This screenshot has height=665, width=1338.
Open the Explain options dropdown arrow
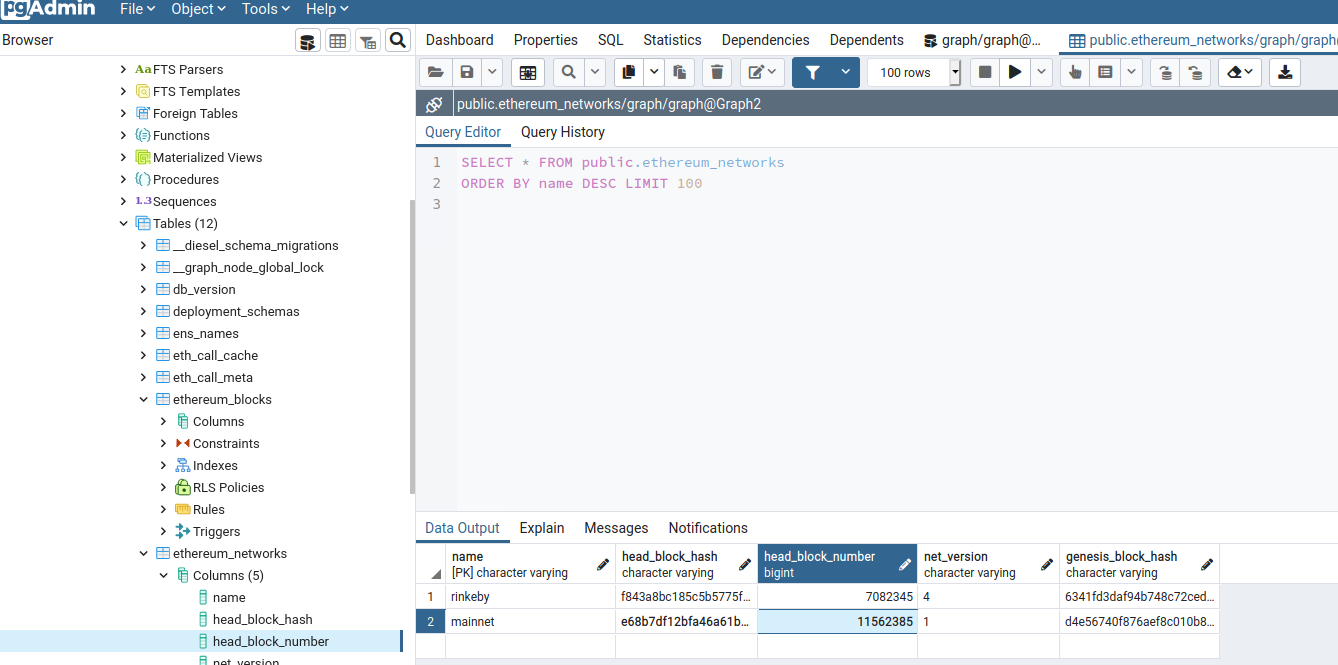[x=1131, y=72]
